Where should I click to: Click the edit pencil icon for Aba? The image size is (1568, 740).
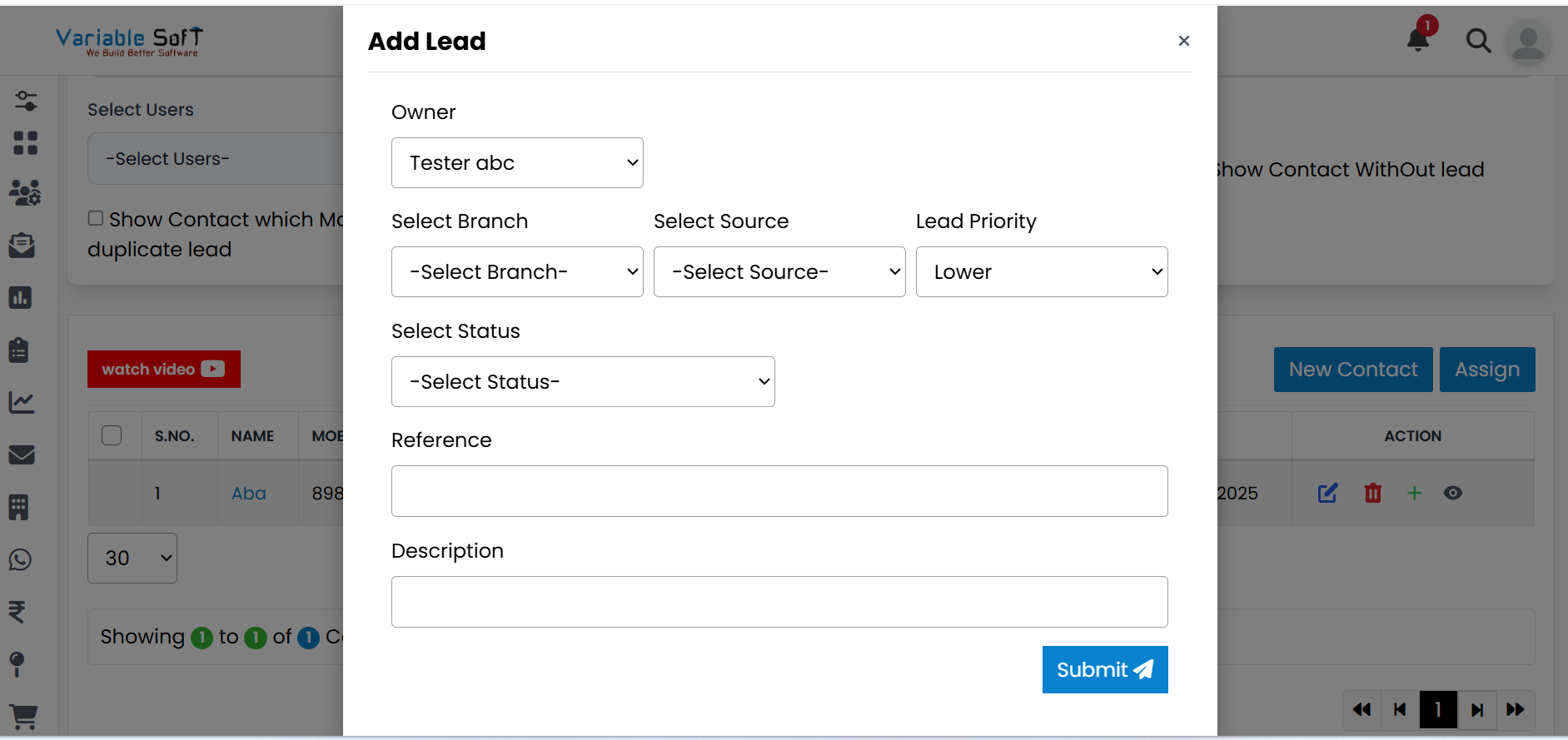[x=1327, y=493]
